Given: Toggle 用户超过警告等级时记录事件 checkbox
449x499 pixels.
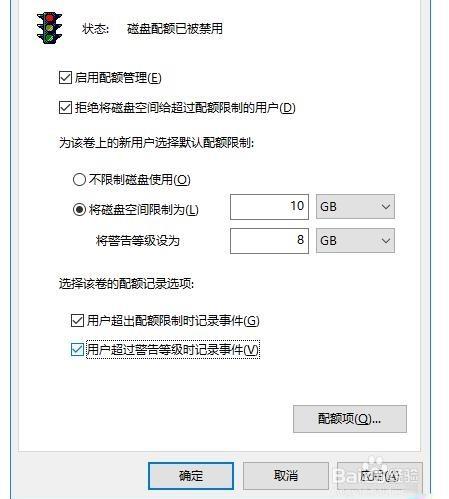Looking at the screenshot, I should pyautogui.click(x=77, y=350).
